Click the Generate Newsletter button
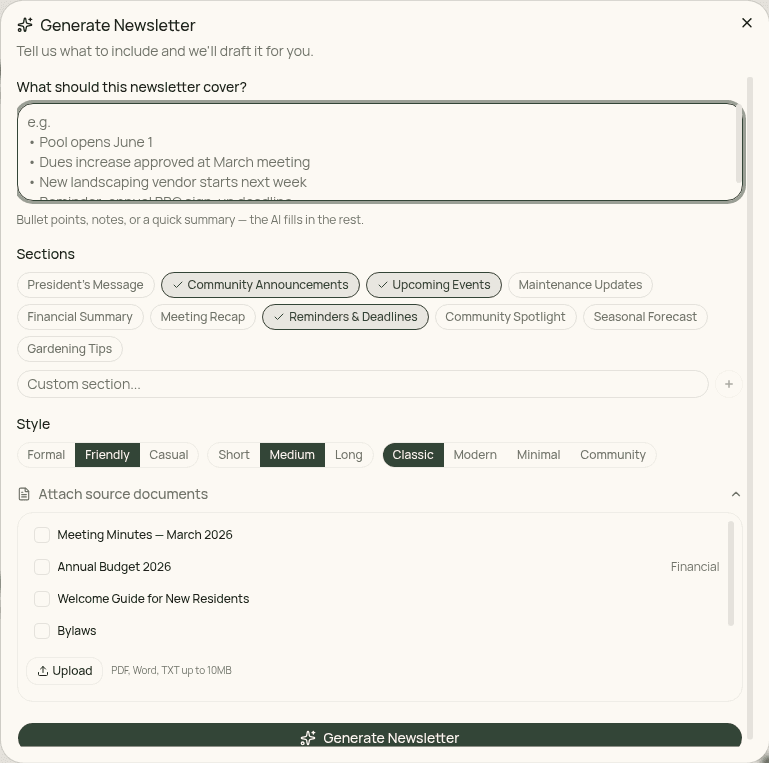This screenshot has width=769, height=763. pyautogui.click(x=380, y=735)
